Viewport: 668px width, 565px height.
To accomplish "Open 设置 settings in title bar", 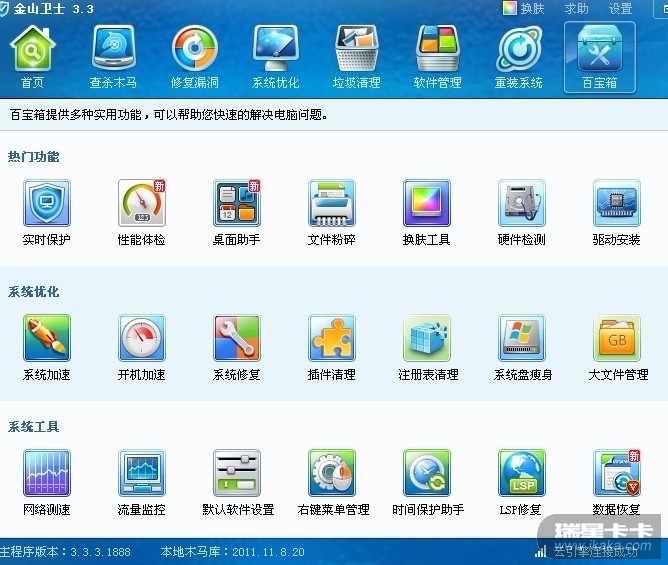I will tap(620, 9).
